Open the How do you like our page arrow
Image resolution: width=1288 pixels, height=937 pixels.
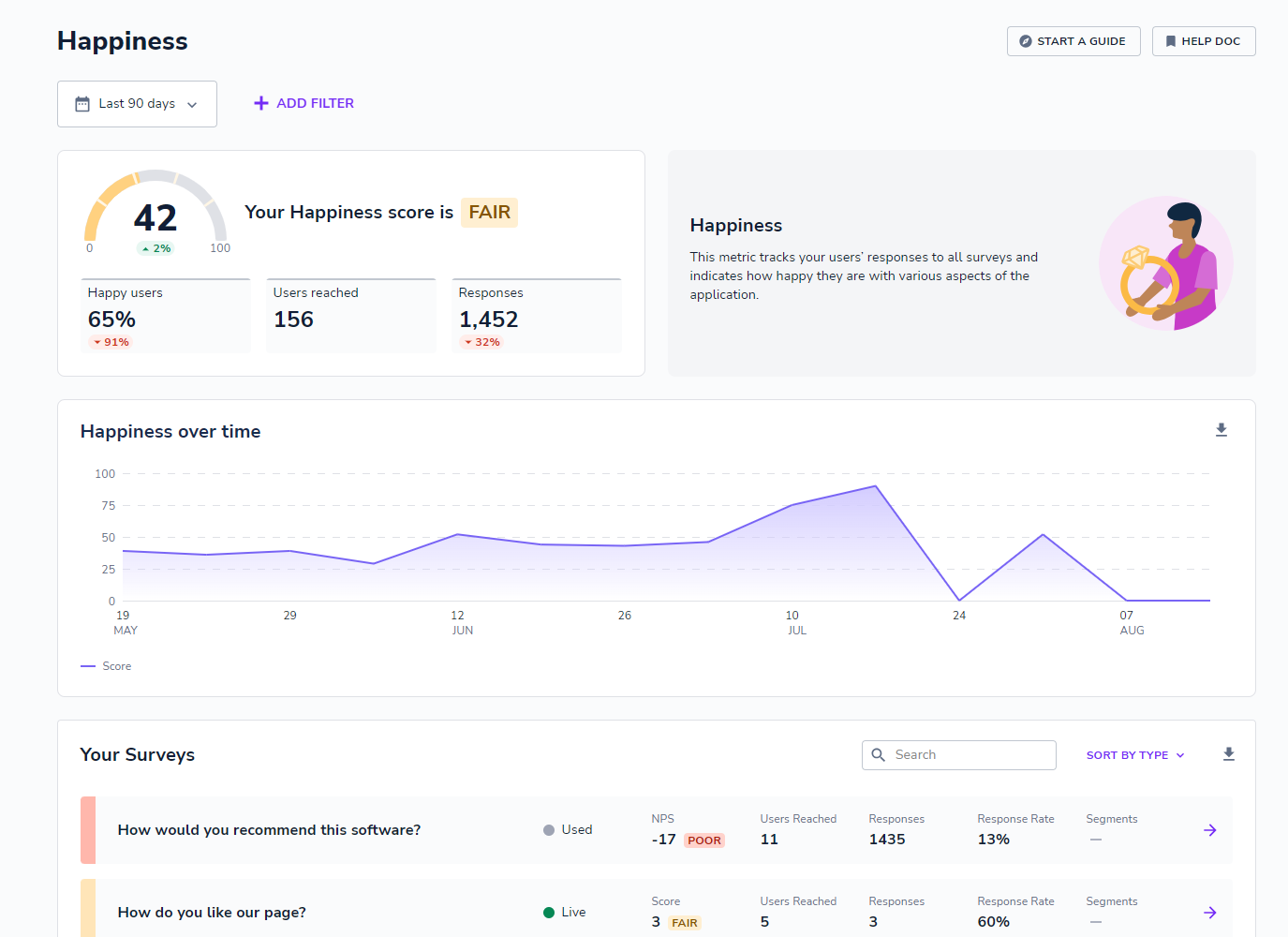tap(1210, 913)
